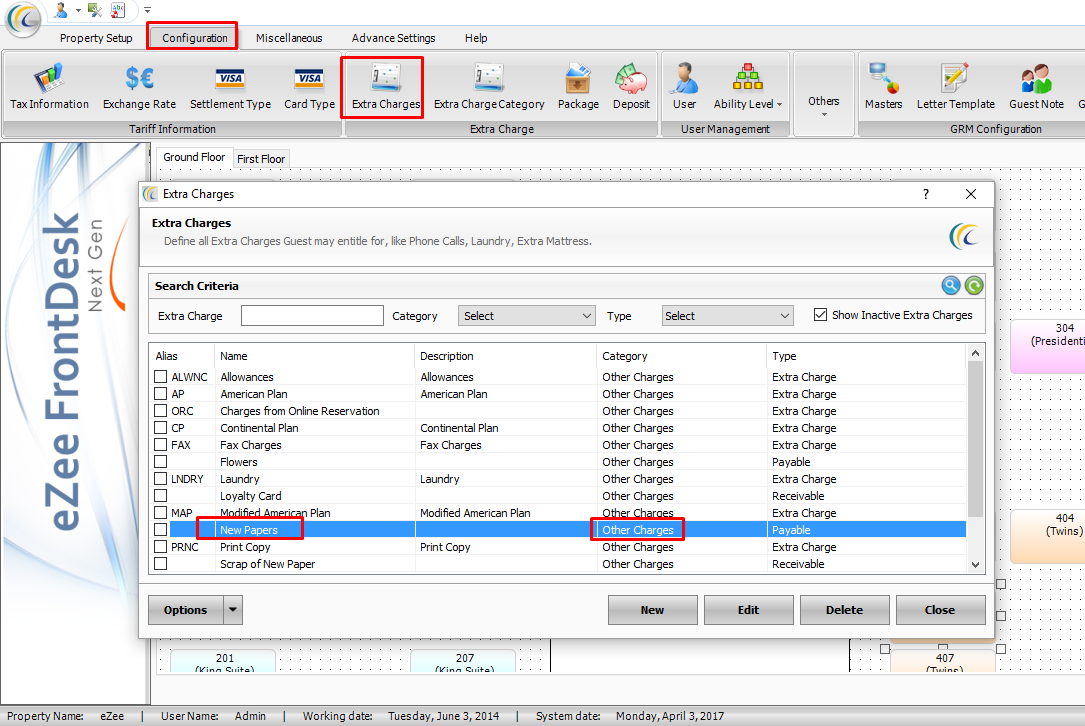This screenshot has width=1085, height=726.
Task: Expand the Options button arrow
Action: [233, 610]
